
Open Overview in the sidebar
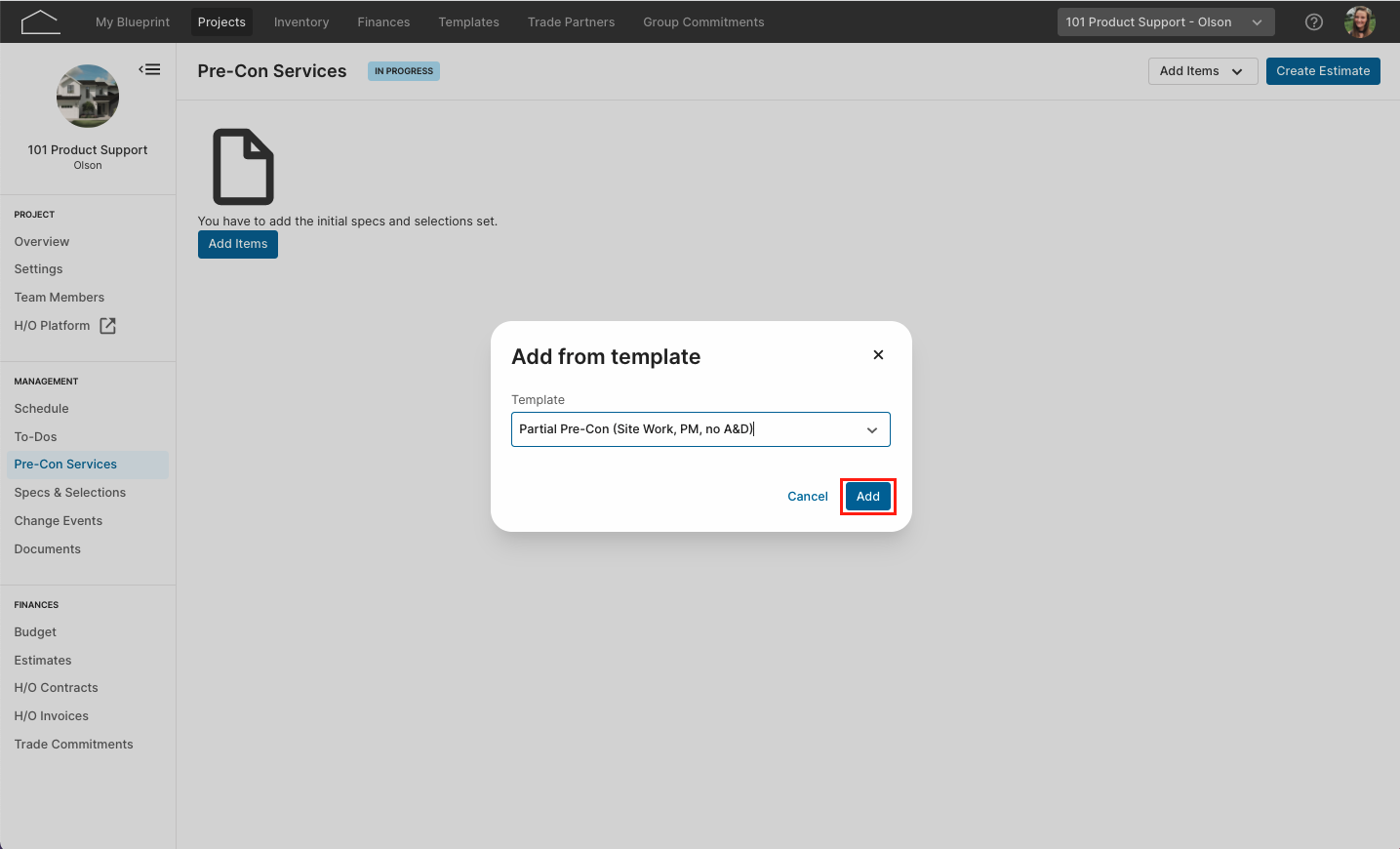click(x=42, y=242)
